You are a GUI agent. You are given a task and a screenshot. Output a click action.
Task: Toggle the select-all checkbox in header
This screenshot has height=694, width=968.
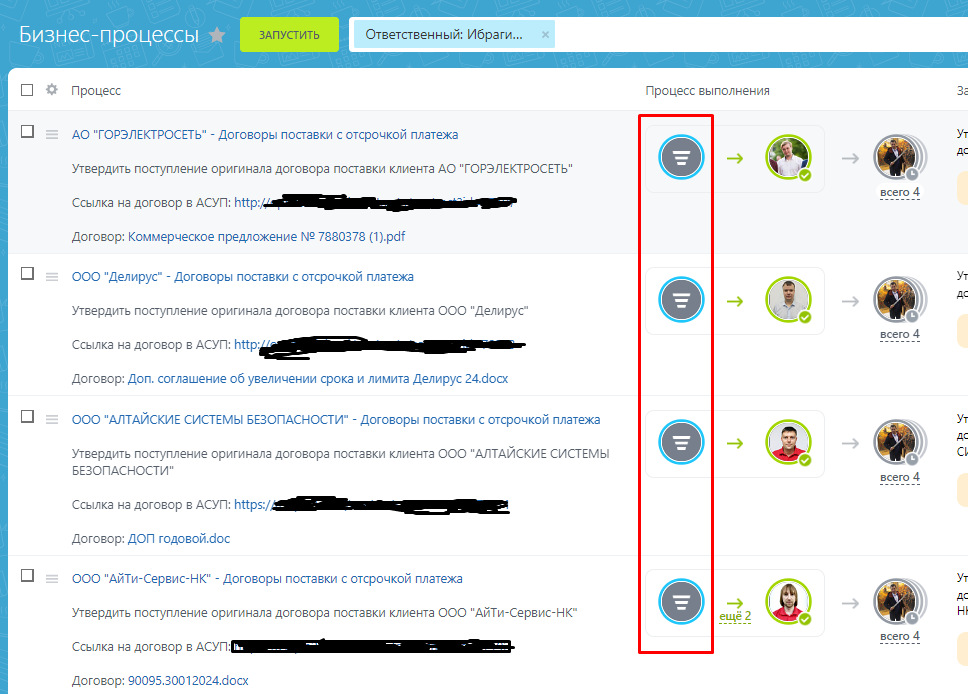27,90
